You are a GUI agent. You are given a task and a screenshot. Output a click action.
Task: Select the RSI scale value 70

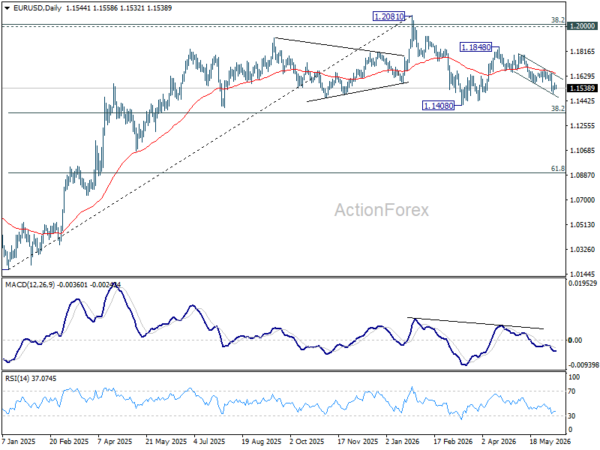573,391
